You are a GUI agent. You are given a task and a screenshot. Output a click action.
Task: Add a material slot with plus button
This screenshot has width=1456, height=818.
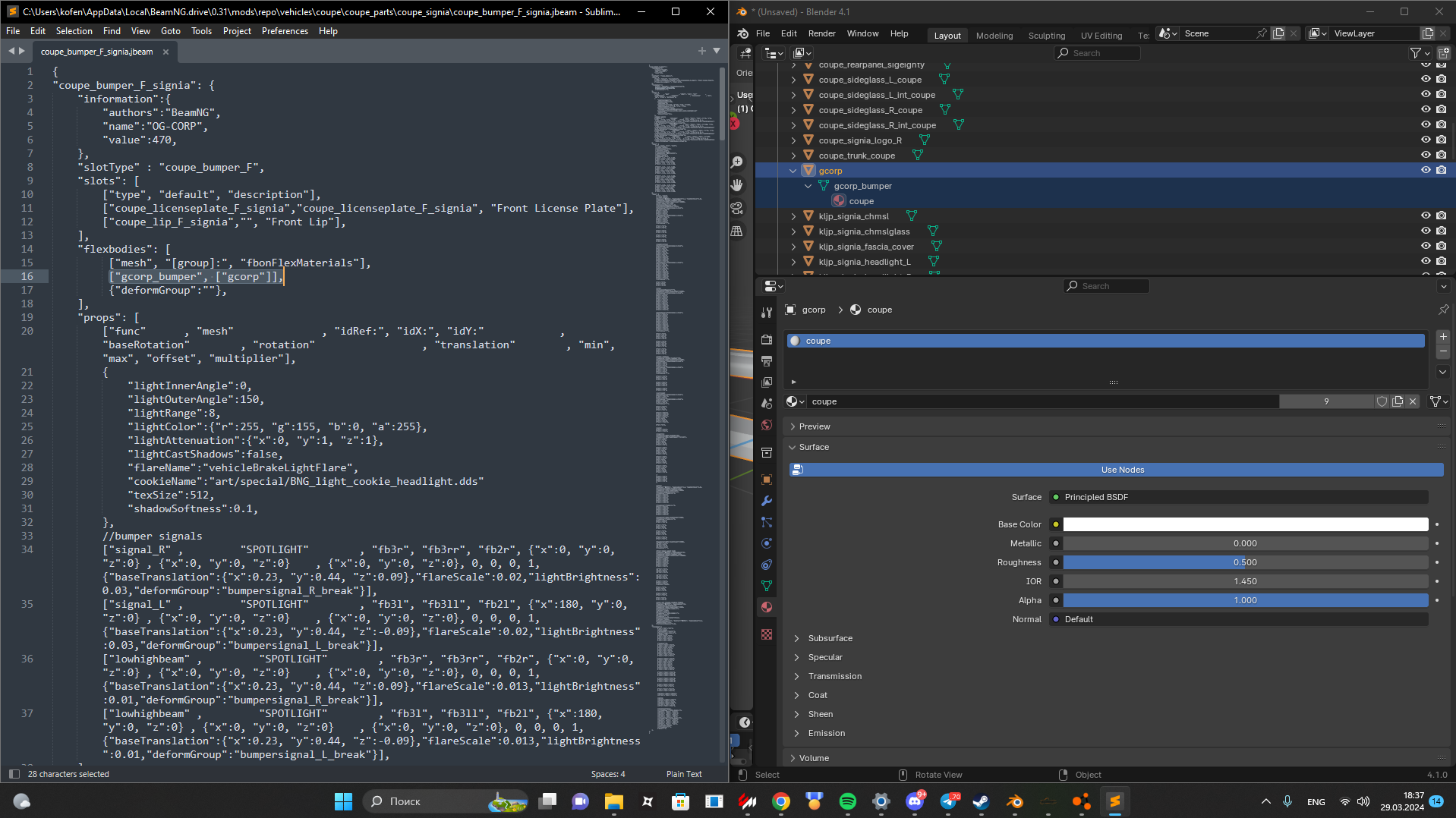point(1443,337)
